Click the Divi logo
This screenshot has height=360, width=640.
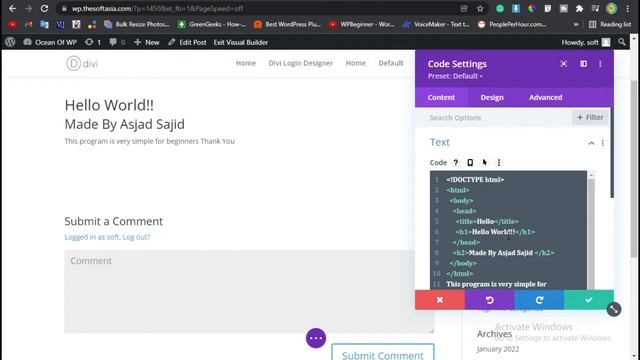pyautogui.click(x=82, y=63)
